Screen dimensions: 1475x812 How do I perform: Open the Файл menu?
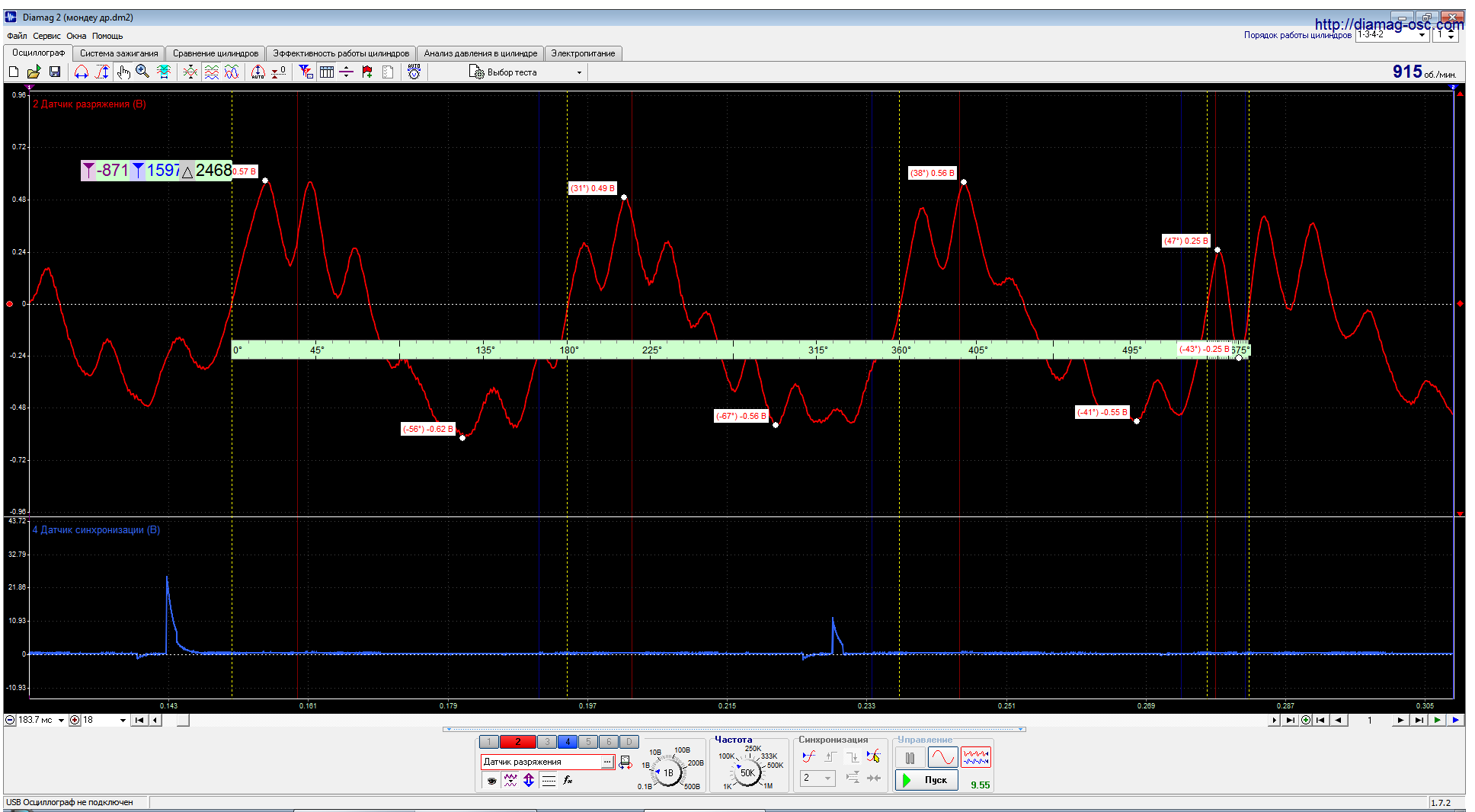coord(17,36)
